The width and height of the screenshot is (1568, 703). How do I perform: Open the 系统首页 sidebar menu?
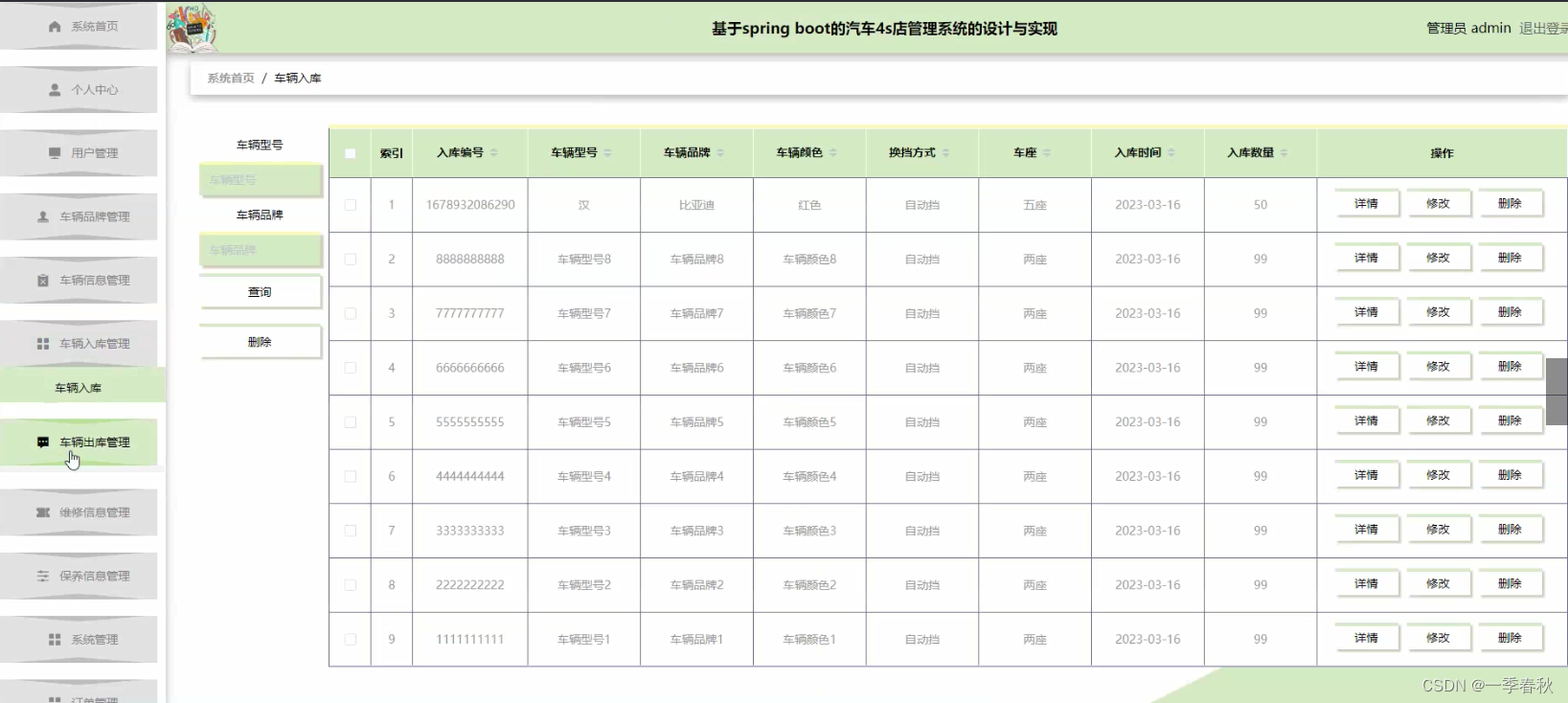79,27
